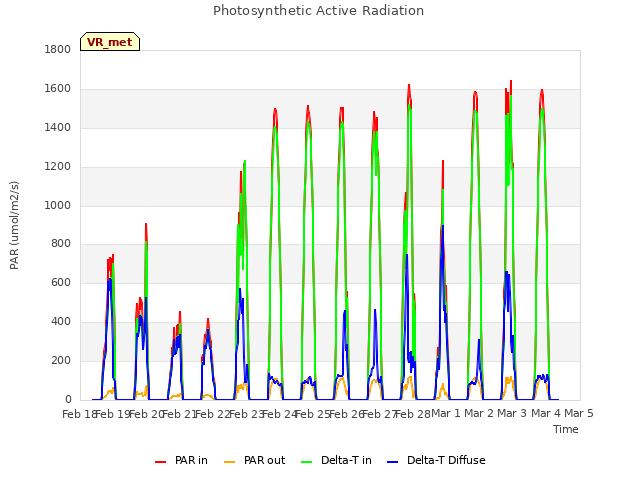
Task: Click the Feb 24 x-axis label
Action: coord(280,414)
